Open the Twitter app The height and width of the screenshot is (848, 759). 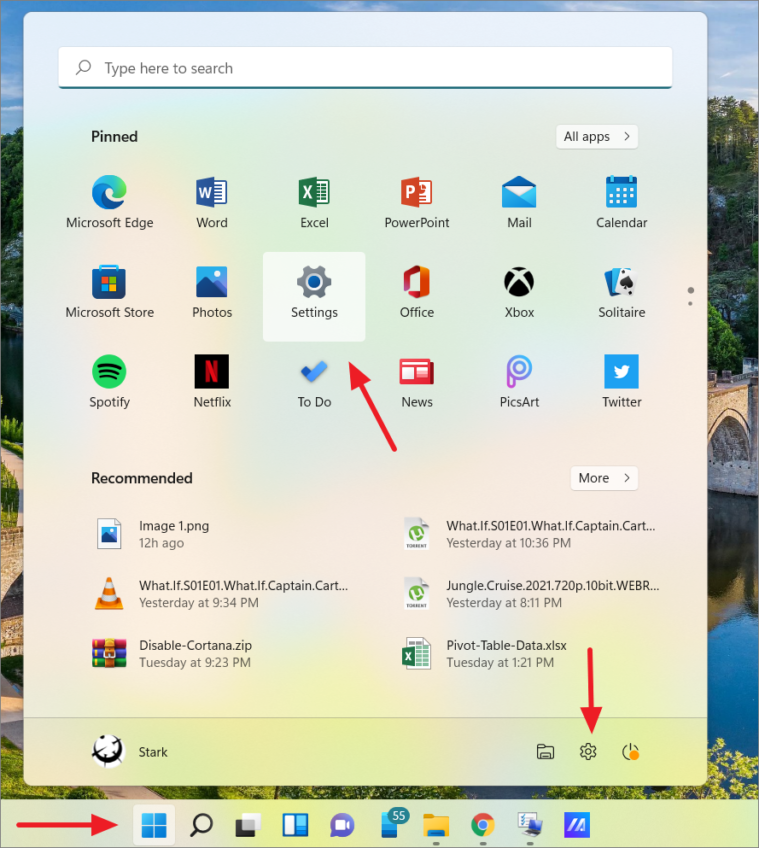621,382
